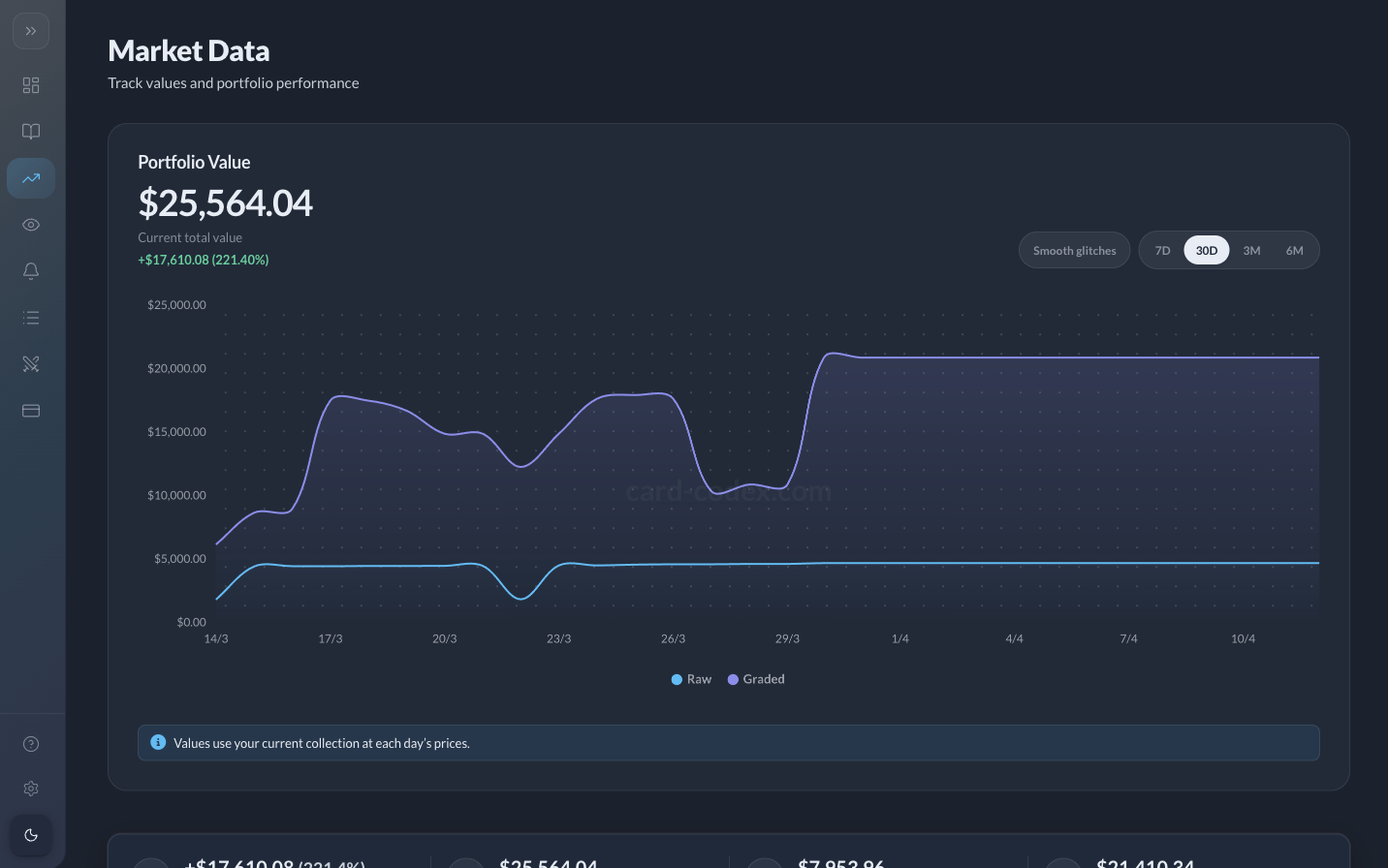Click the 'Track values and portfolio performance' subtitle
1388x868 pixels.
(x=234, y=83)
